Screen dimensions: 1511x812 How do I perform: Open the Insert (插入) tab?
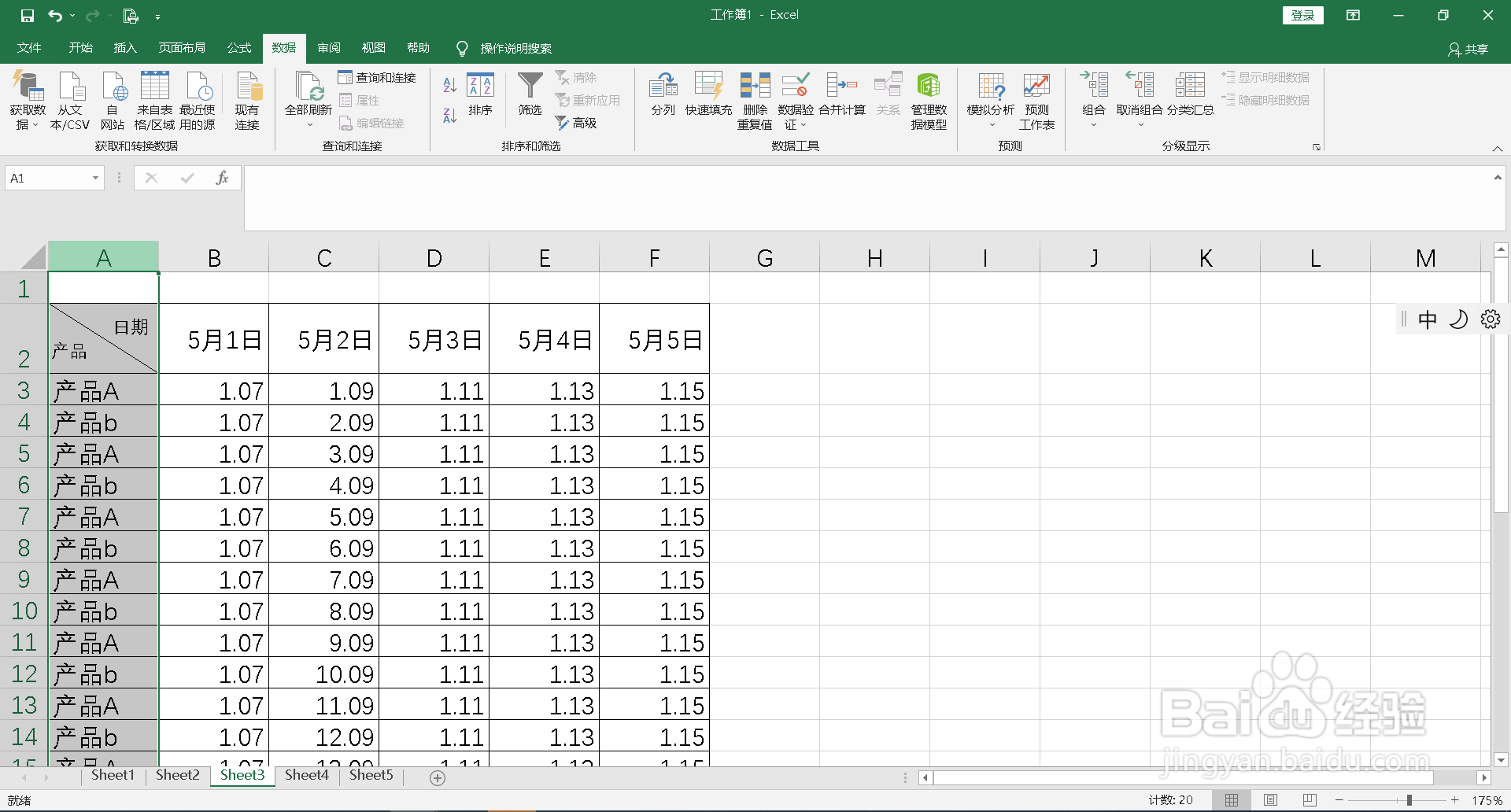point(125,48)
